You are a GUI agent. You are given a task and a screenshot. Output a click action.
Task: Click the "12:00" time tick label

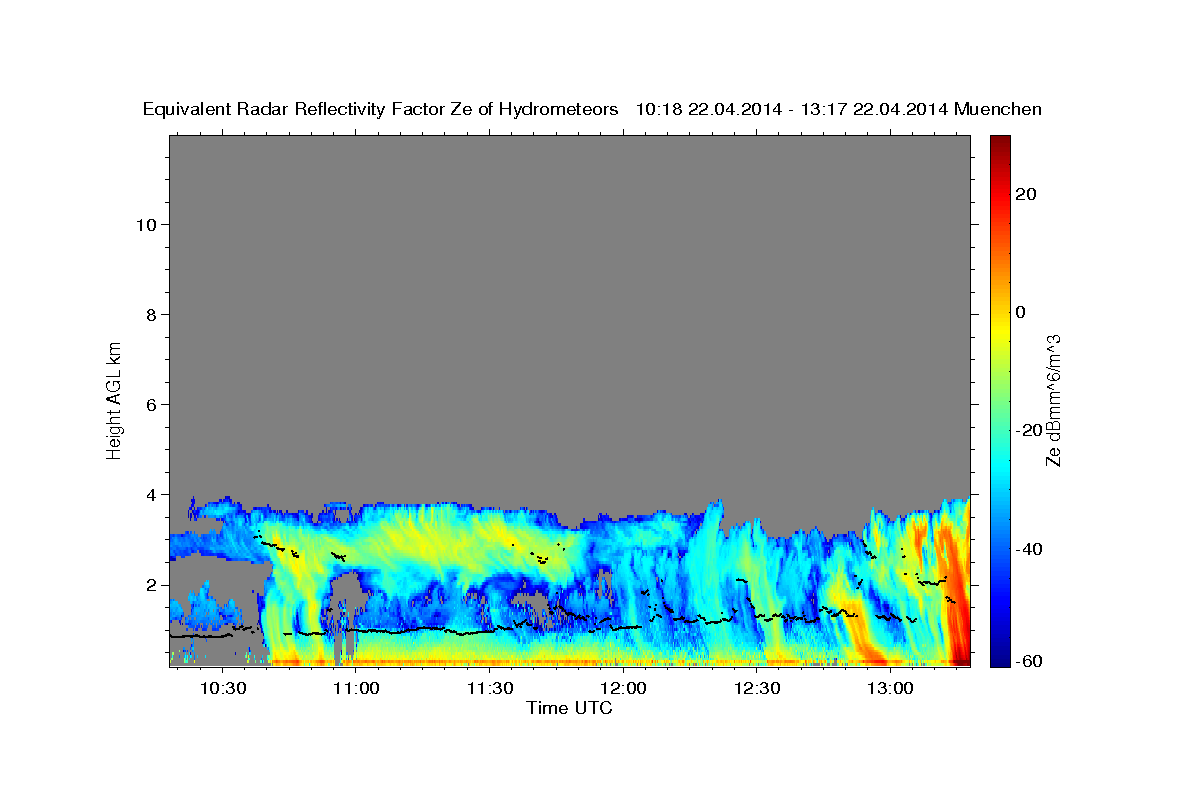623,688
